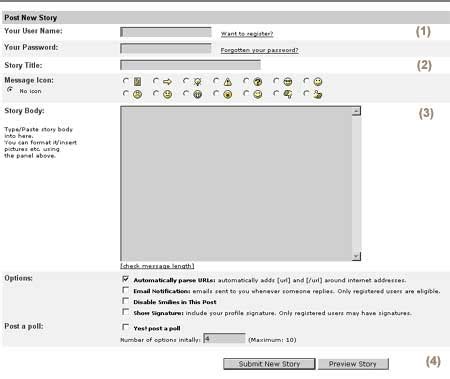This screenshot has height=379, width=450.
Task: Click the happy smiley face icon
Action: pyautogui.click(x=318, y=82)
